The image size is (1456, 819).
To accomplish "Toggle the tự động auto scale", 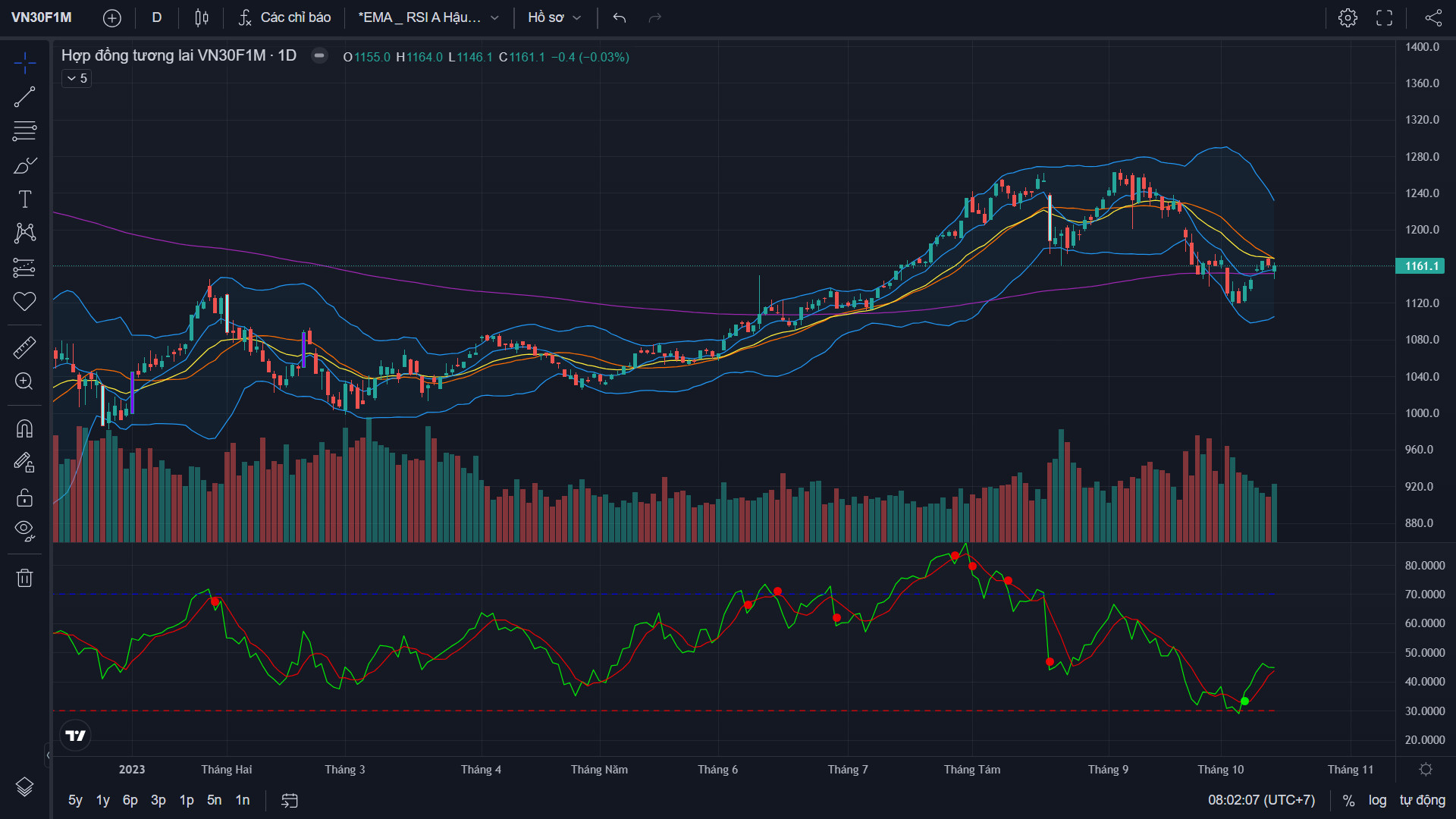I will (1423, 800).
